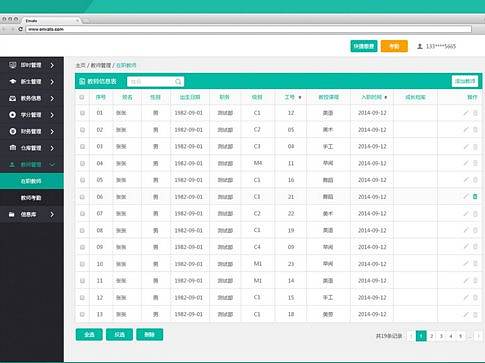
Task: Click the 全选 select-all button
Action: [x=89, y=335]
